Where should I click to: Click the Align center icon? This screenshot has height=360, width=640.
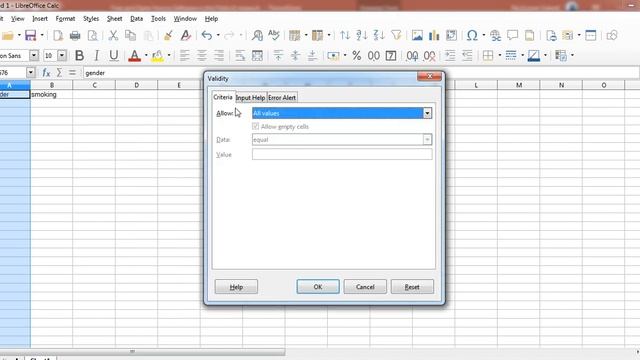coord(202,56)
